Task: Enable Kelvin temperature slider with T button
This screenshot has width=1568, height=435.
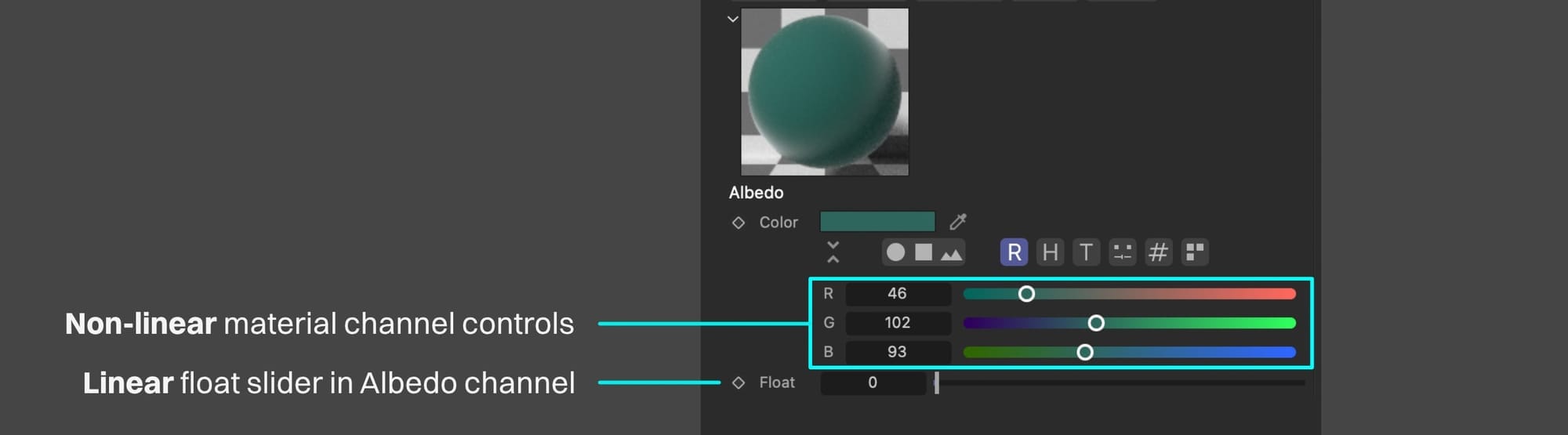Action: pyautogui.click(x=1086, y=252)
